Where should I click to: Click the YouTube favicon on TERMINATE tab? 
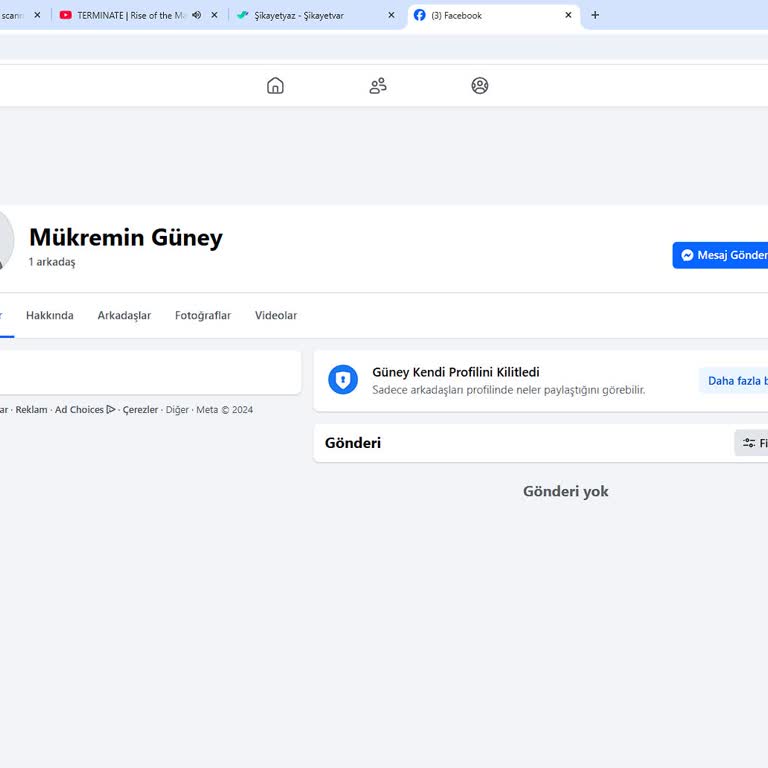point(66,15)
